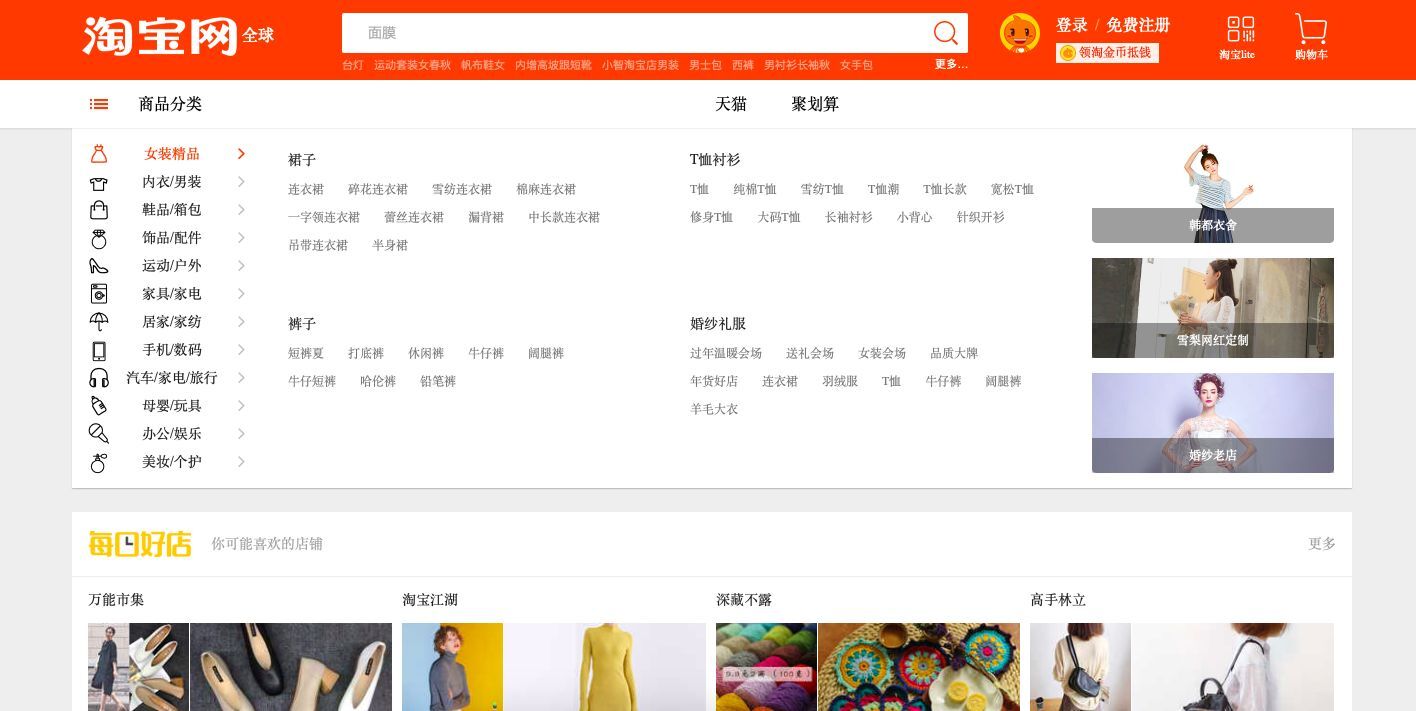Image resolution: width=1416 pixels, height=711 pixels.
Task: Click the search magnifier icon
Action: tap(945, 33)
